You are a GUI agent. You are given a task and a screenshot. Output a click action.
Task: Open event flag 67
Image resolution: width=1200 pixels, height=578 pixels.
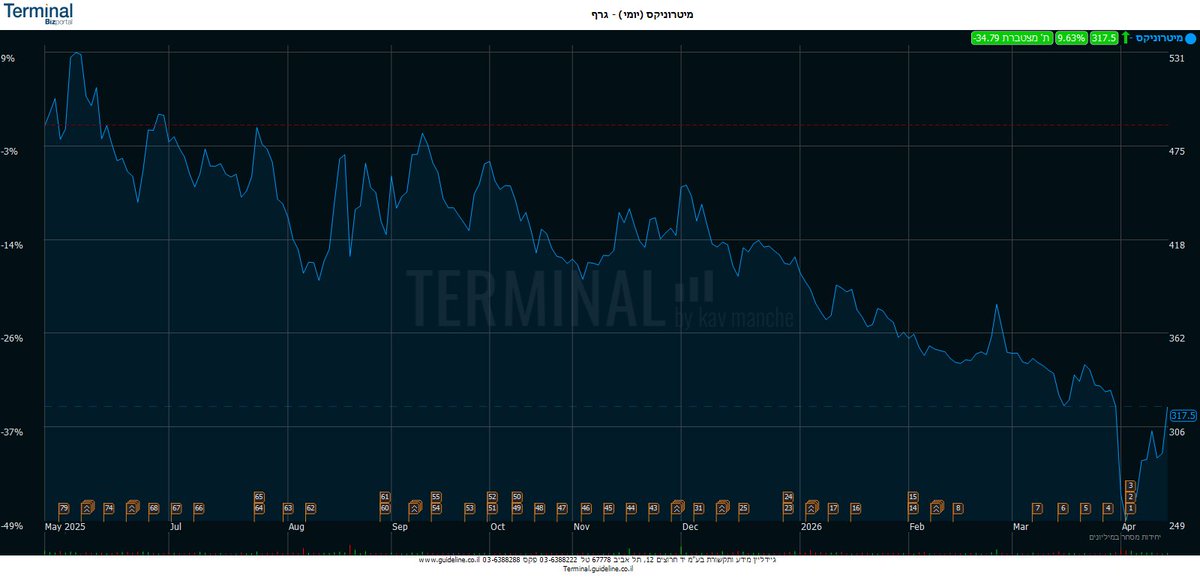[176, 508]
